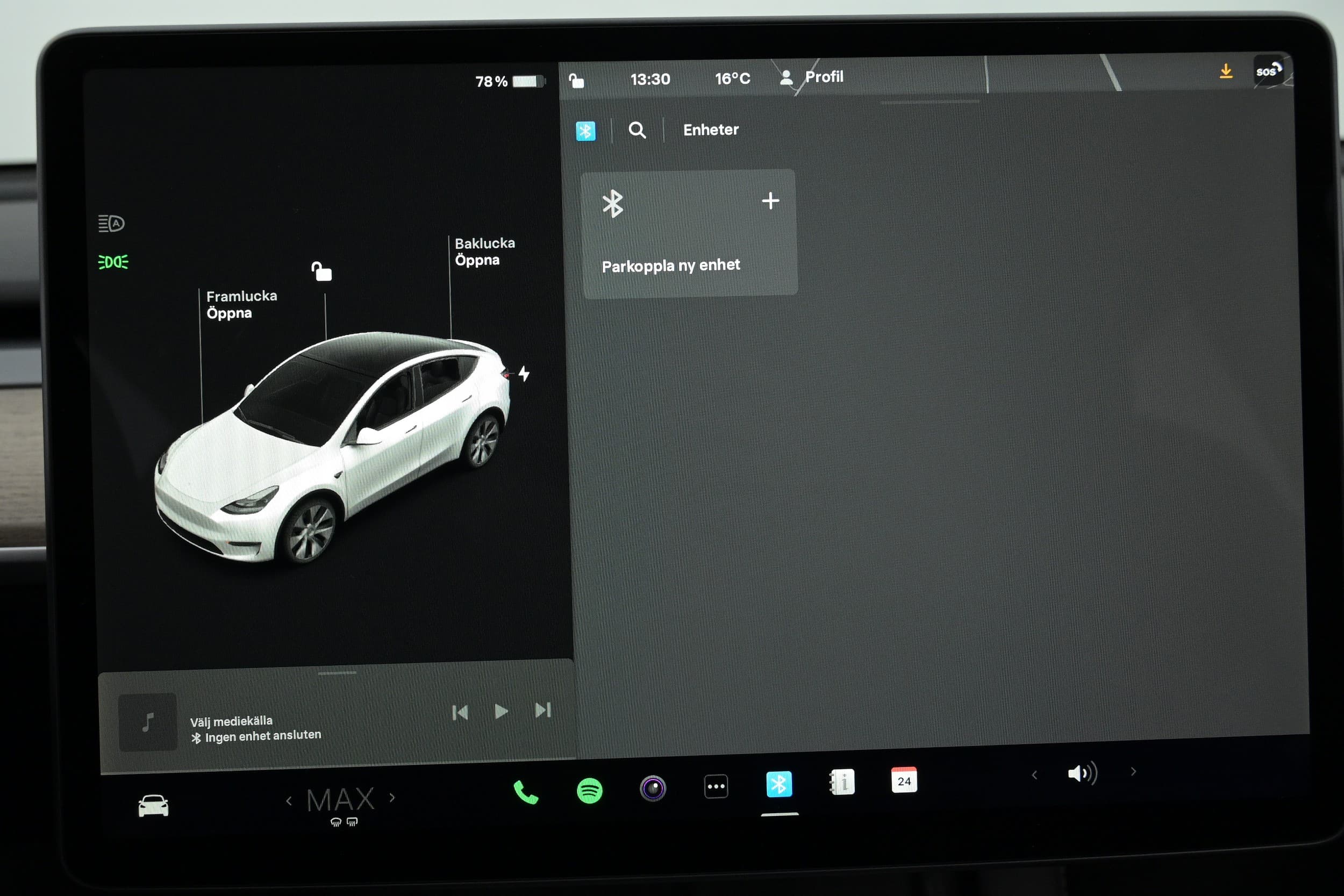Tap the 13:30 clock display
Screen dimensions: 1344x896
(x=650, y=79)
